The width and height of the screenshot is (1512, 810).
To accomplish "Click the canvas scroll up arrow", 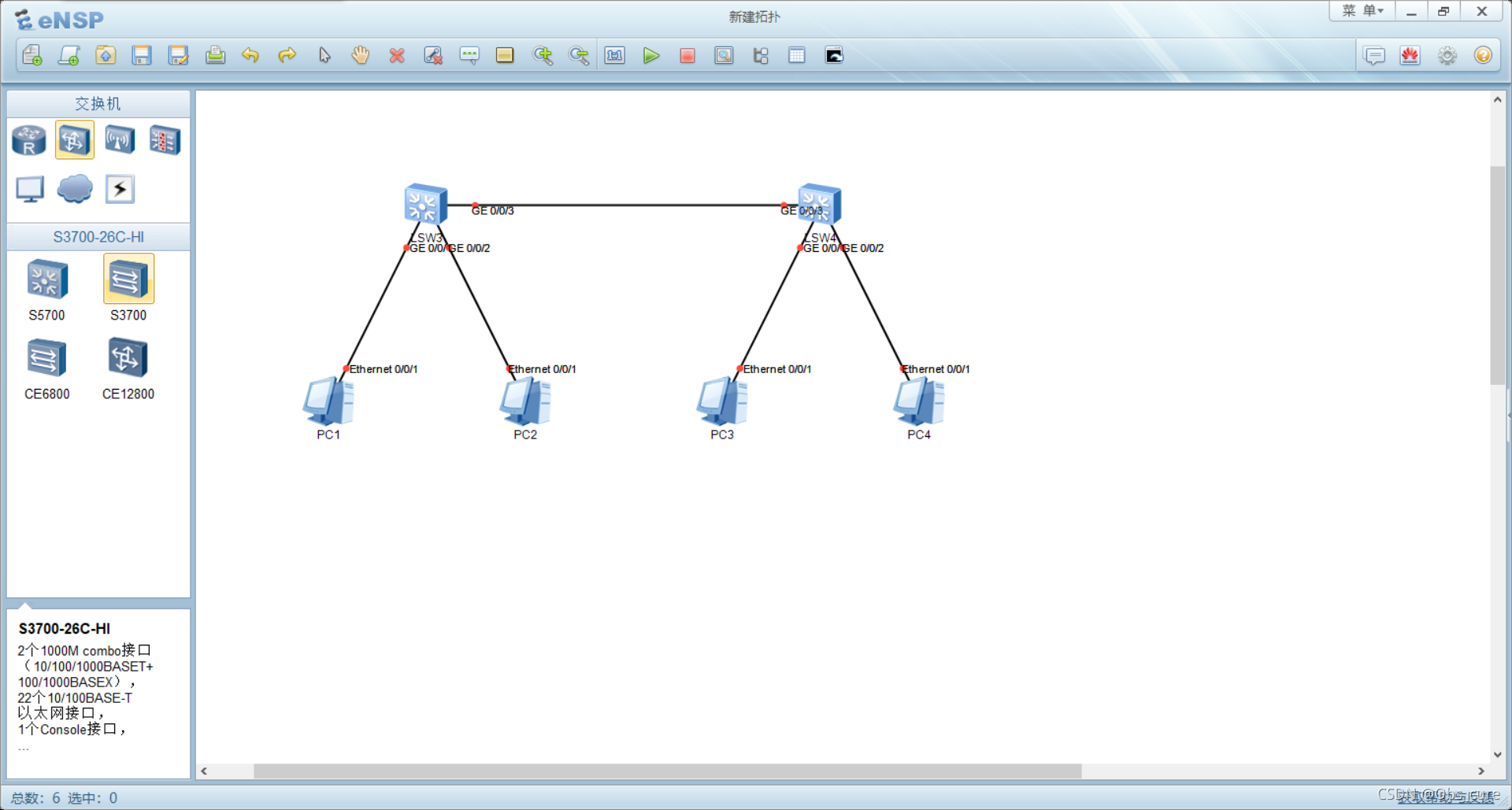I will click(x=1497, y=100).
